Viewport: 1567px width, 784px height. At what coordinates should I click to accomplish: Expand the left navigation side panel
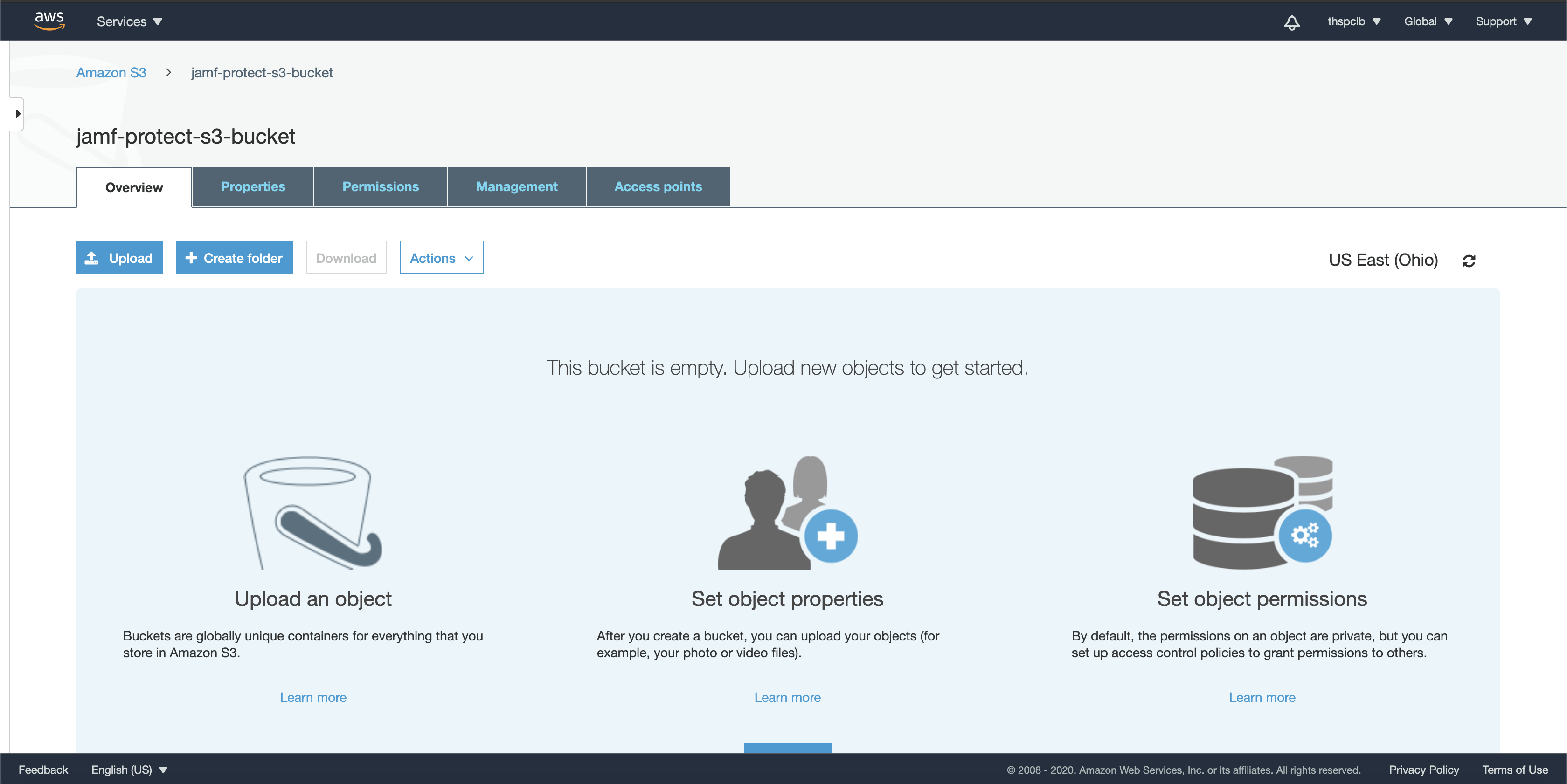pyautogui.click(x=17, y=114)
